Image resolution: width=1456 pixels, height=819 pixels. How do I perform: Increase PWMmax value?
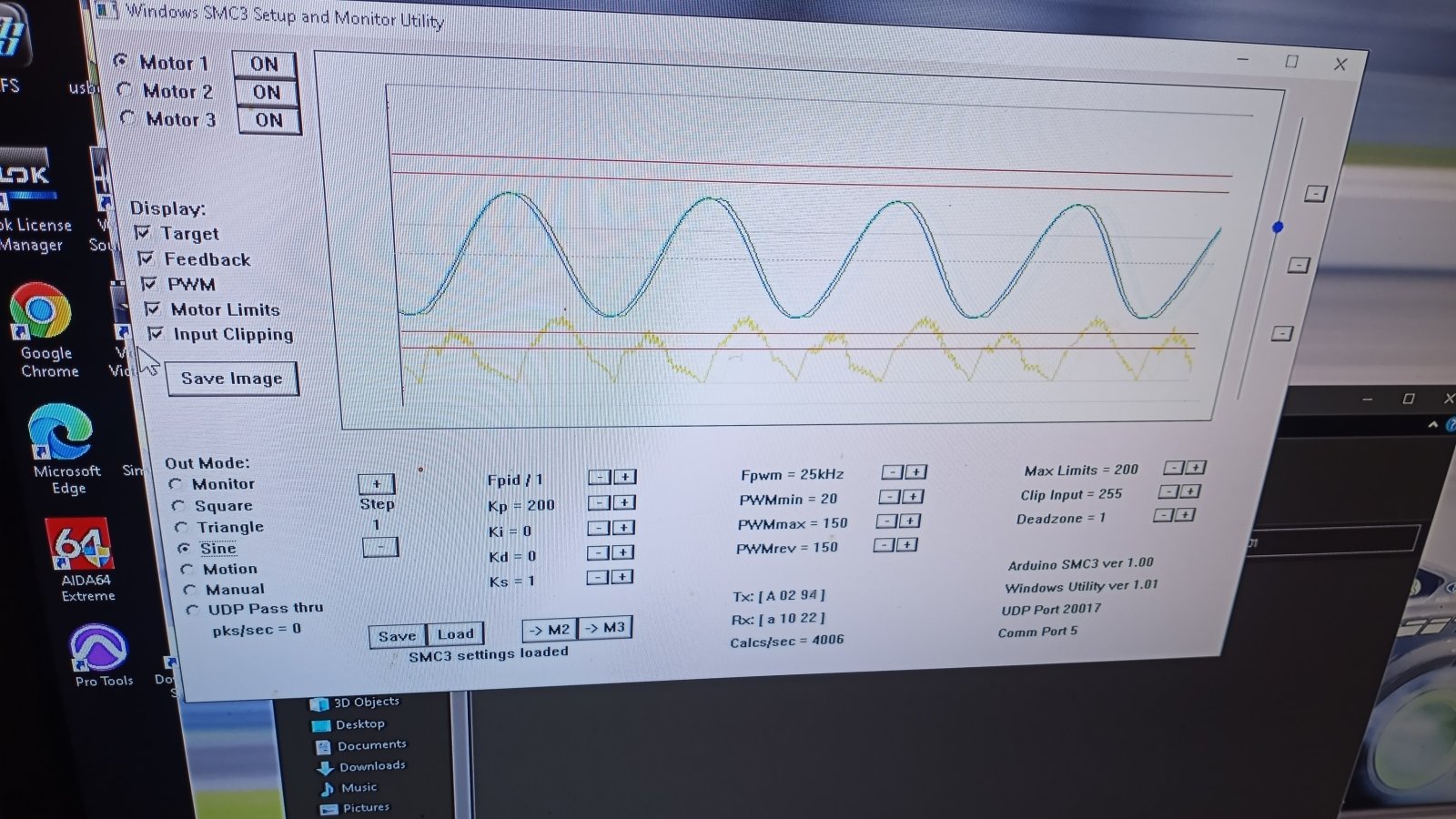point(910,521)
